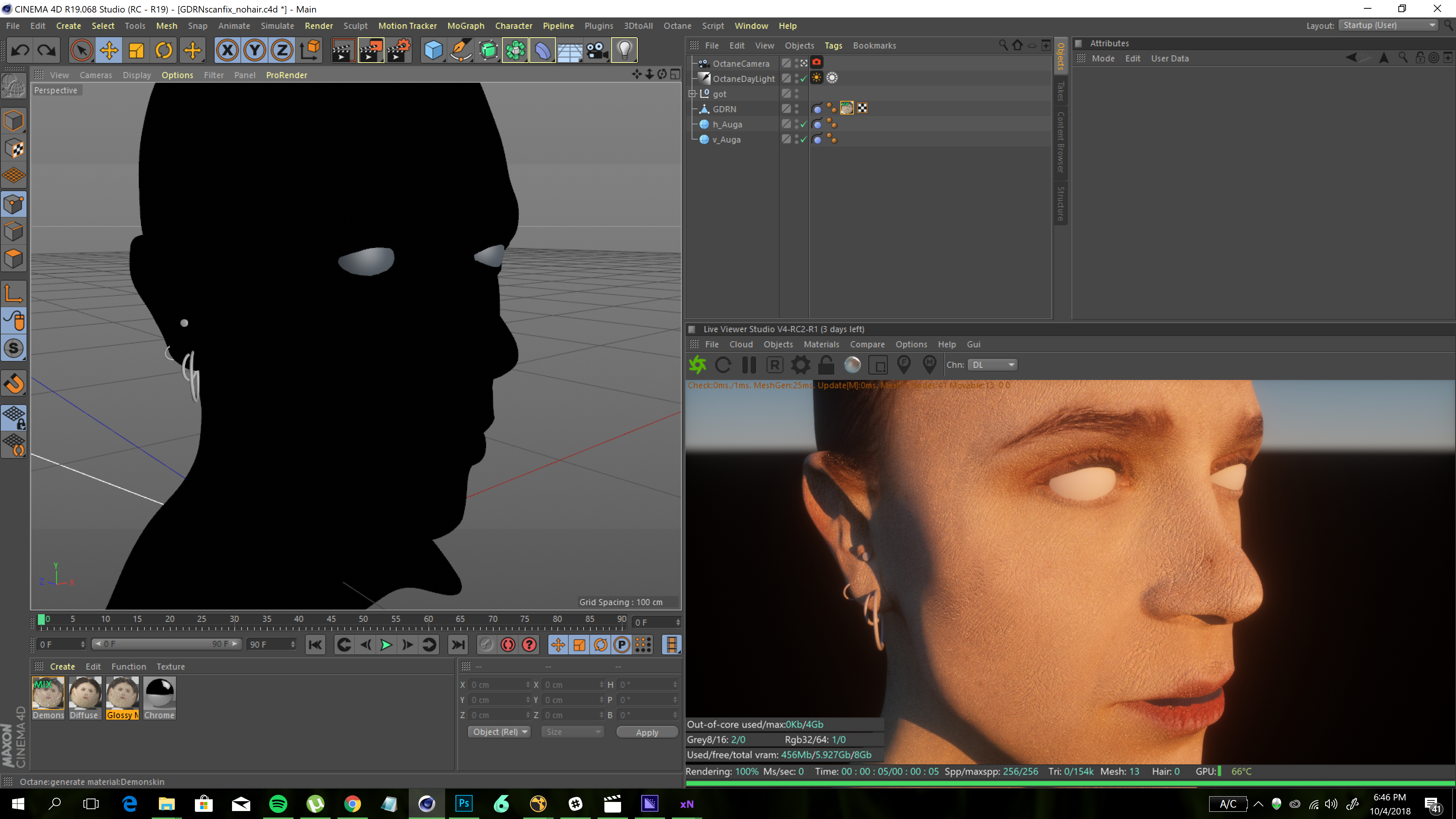
Task: Open Edit Render Settings icon
Action: click(399, 50)
